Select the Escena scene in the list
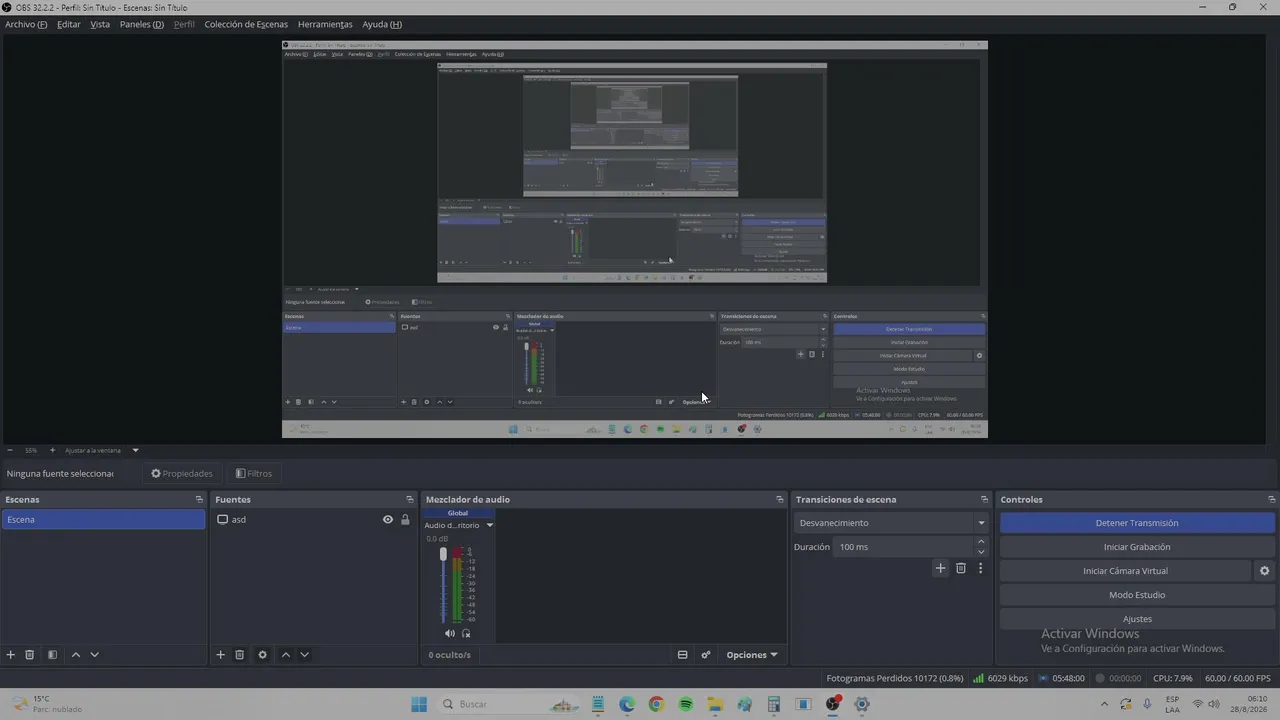The width and height of the screenshot is (1280, 720). [x=103, y=520]
